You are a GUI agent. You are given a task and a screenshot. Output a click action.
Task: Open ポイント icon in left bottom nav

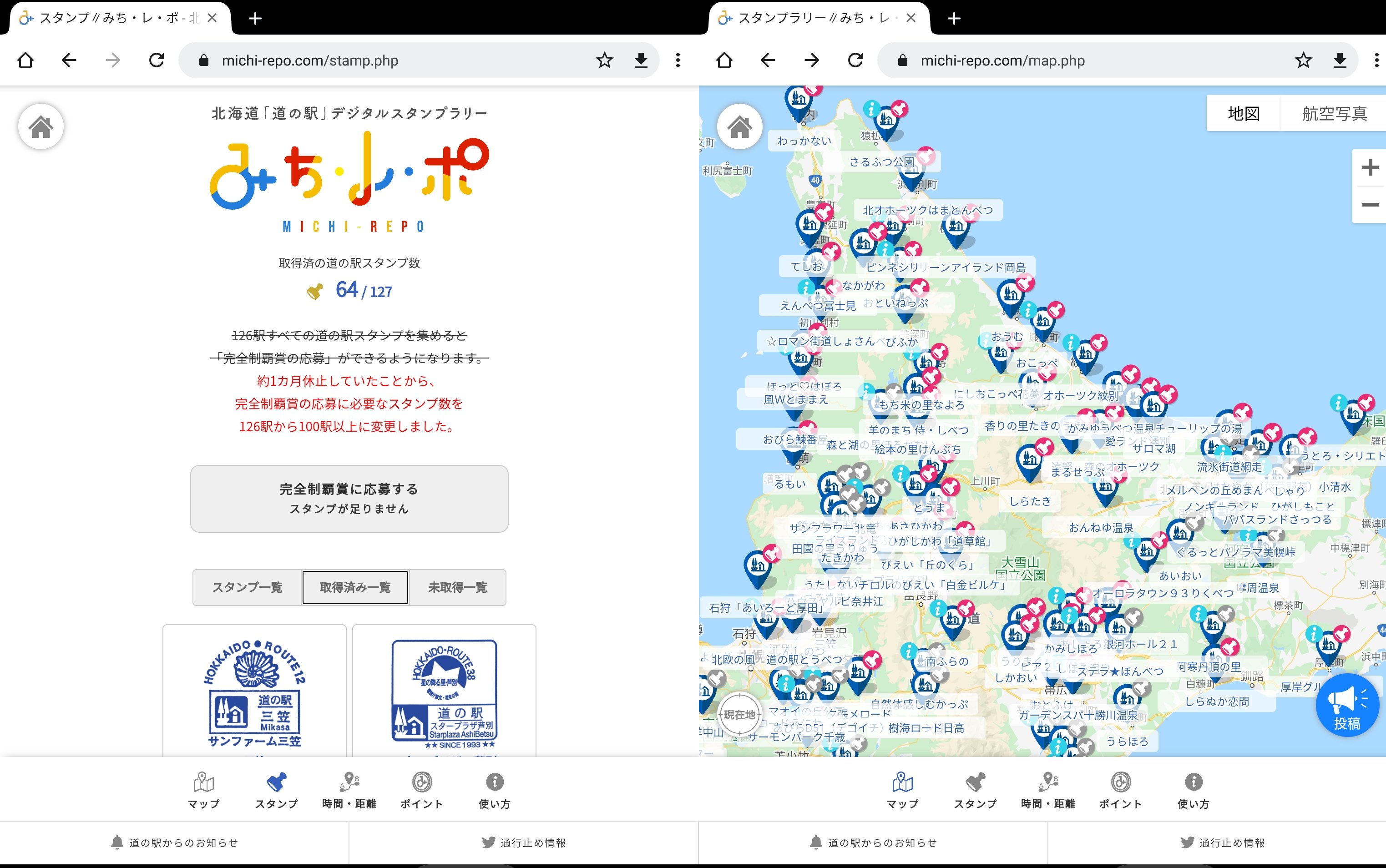(x=422, y=789)
